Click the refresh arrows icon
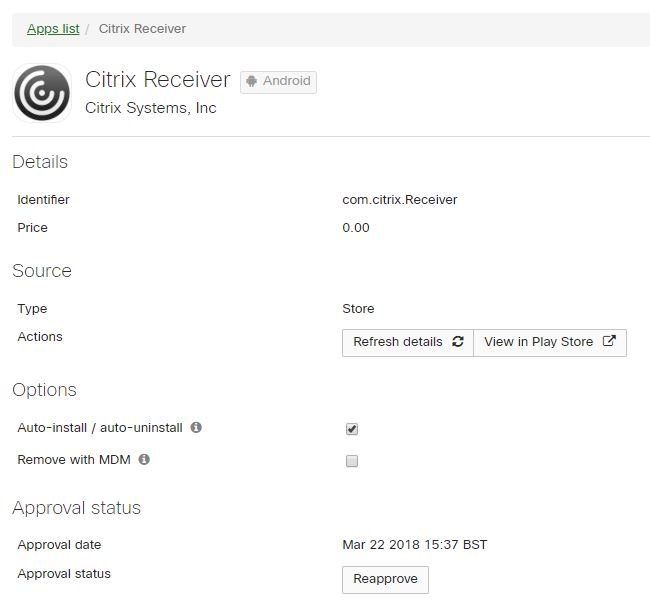This screenshot has width=650, height=615. [x=458, y=342]
